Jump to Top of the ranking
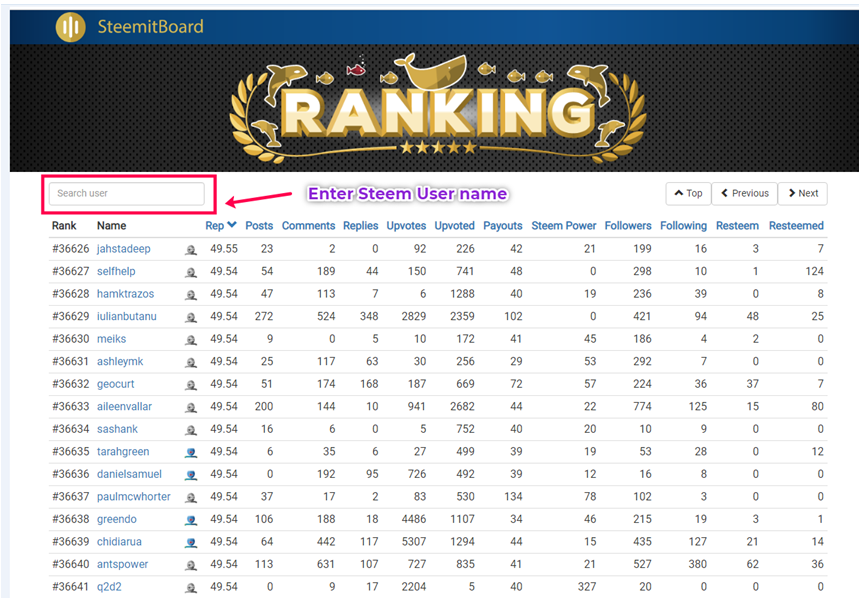Screen dimensions: 867x610 (x=688, y=194)
